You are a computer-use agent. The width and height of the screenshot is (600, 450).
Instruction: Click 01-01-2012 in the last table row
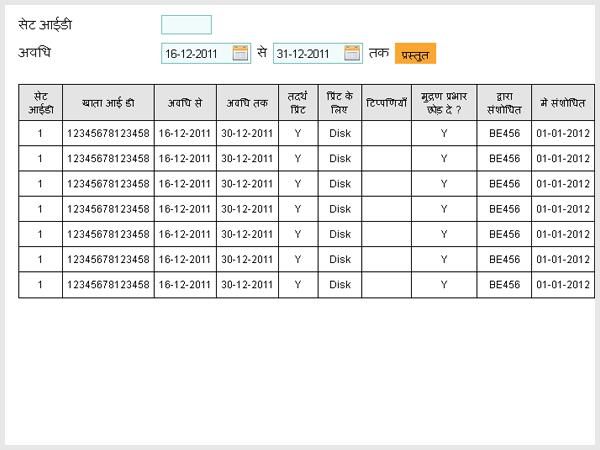click(563, 285)
